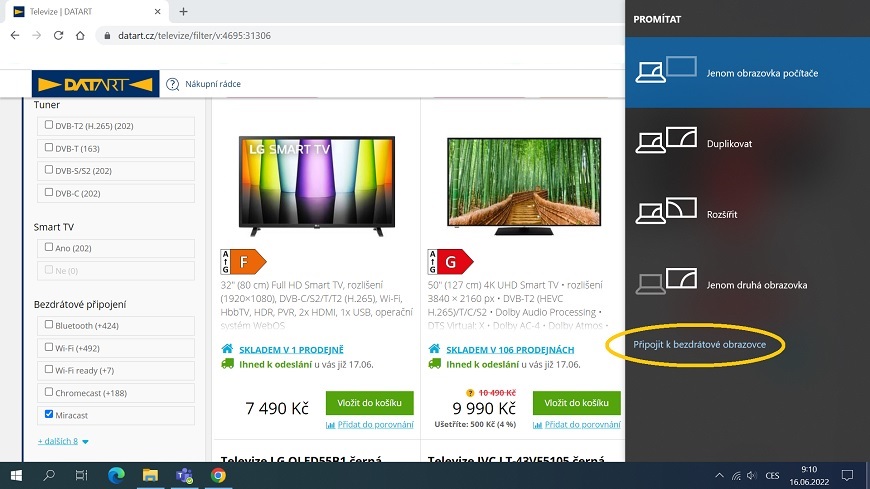Open network status tray icon
This screenshot has width=870, height=489.
(736, 476)
